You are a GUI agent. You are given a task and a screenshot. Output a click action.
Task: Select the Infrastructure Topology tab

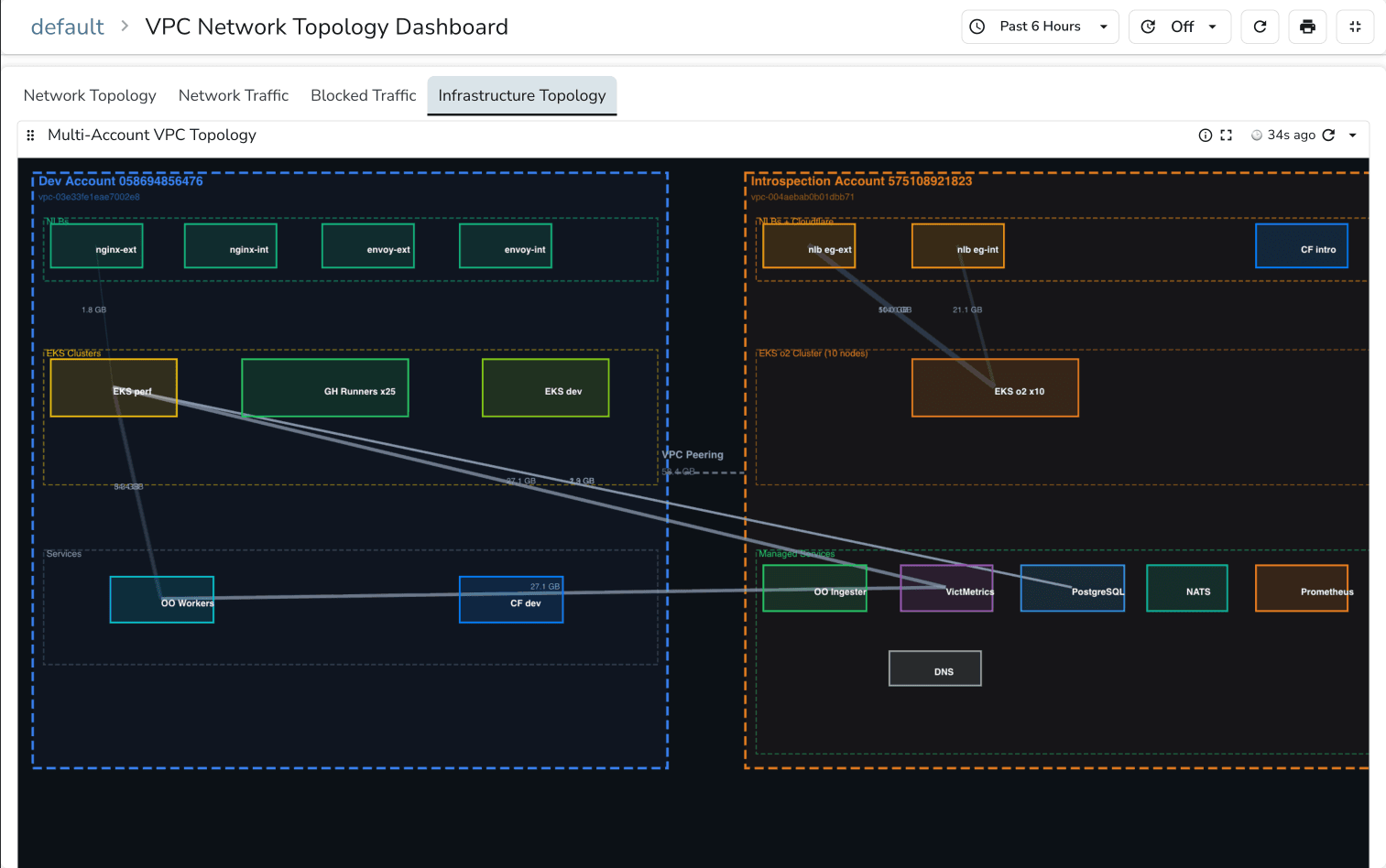pyautogui.click(x=522, y=95)
